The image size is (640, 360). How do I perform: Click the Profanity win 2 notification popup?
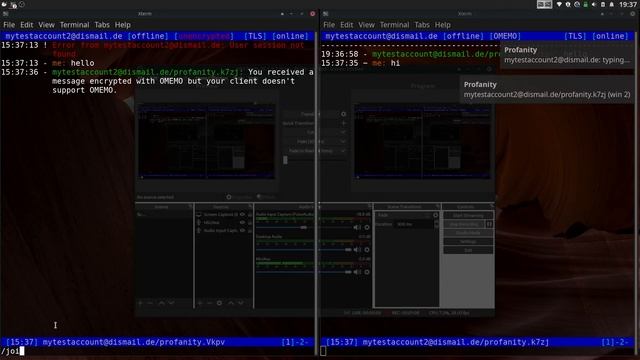[547, 89]
